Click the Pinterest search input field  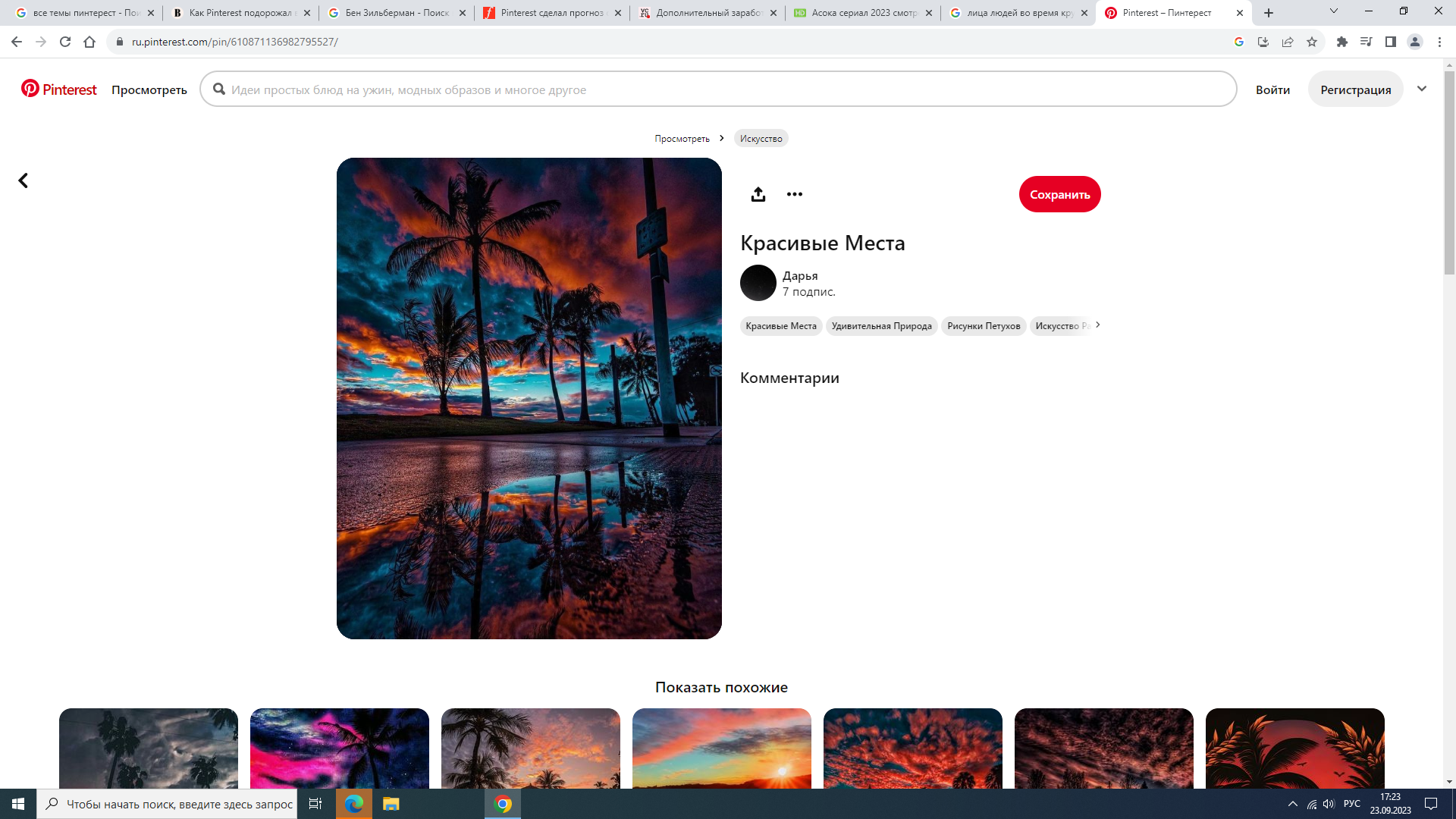pyautogui.click(x=718, y=89)
